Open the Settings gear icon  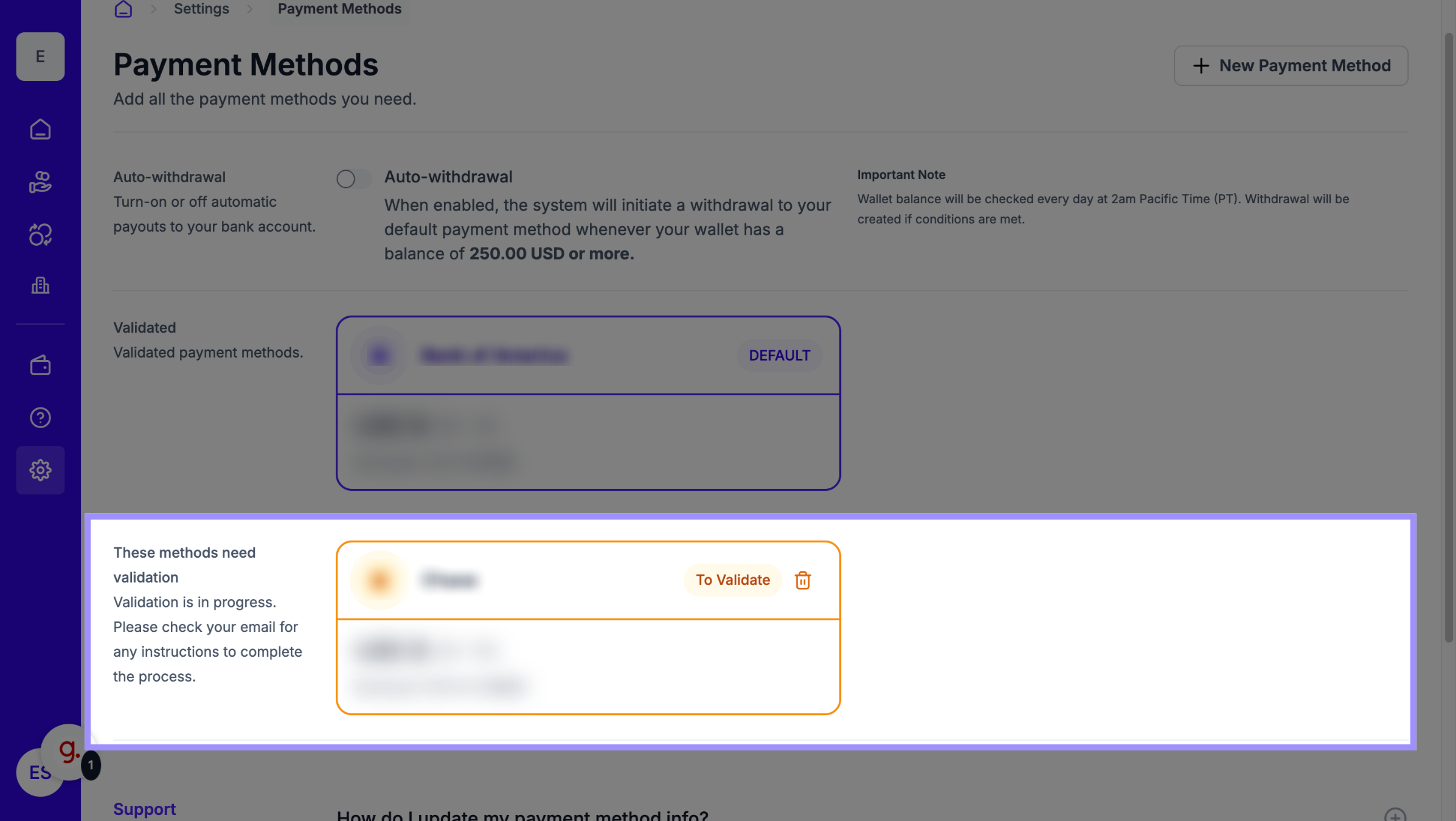[40, 470]
